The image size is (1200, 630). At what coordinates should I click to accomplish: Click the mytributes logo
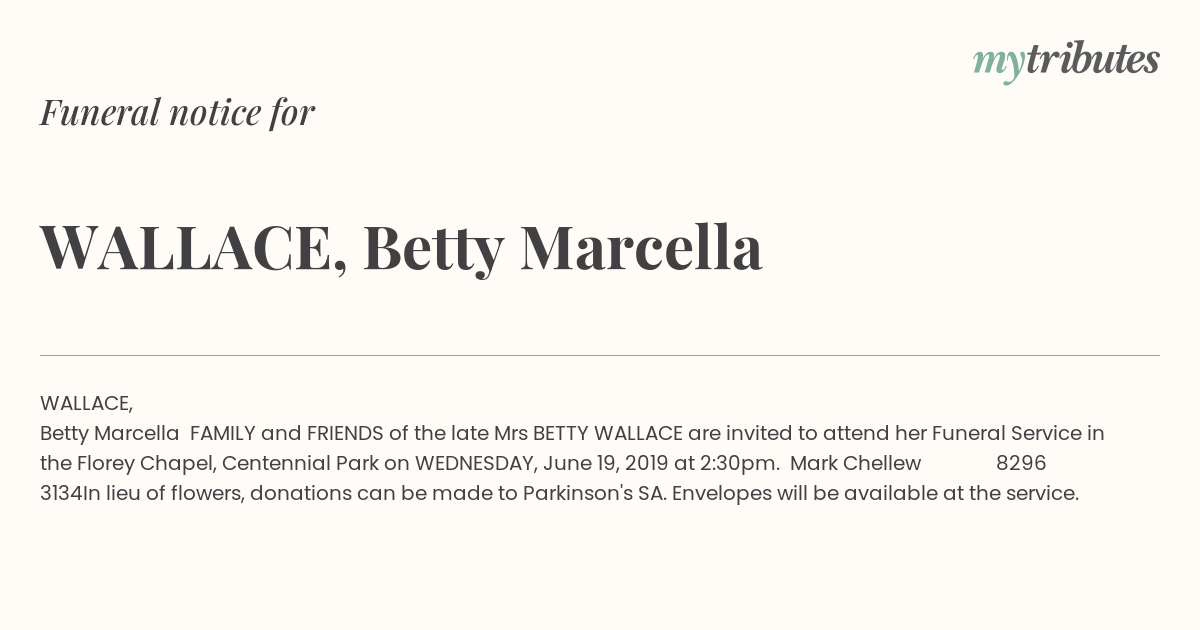(x=1066, y=61)
